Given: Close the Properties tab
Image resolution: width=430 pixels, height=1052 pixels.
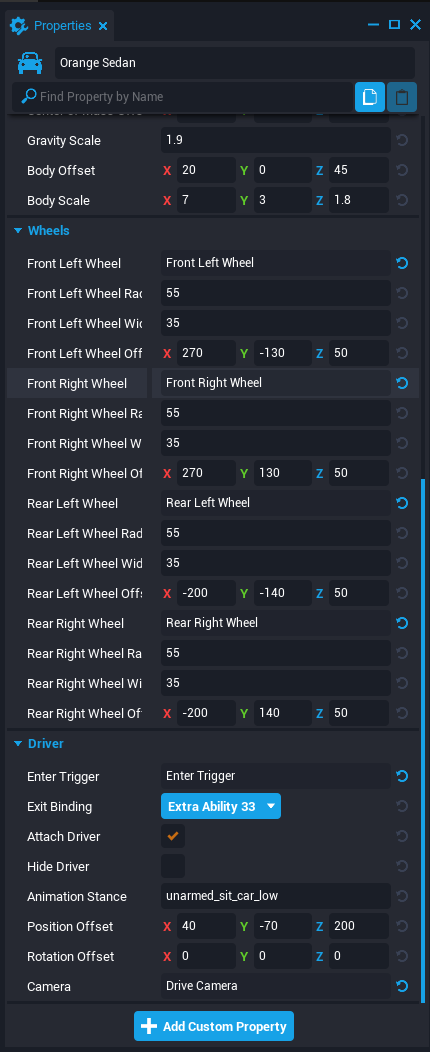Looking at the screenshot, I should click(x=103, y=26).
